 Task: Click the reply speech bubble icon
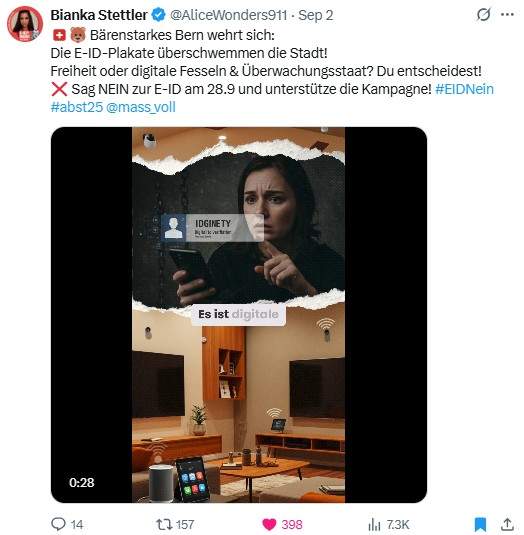(58, 524)
